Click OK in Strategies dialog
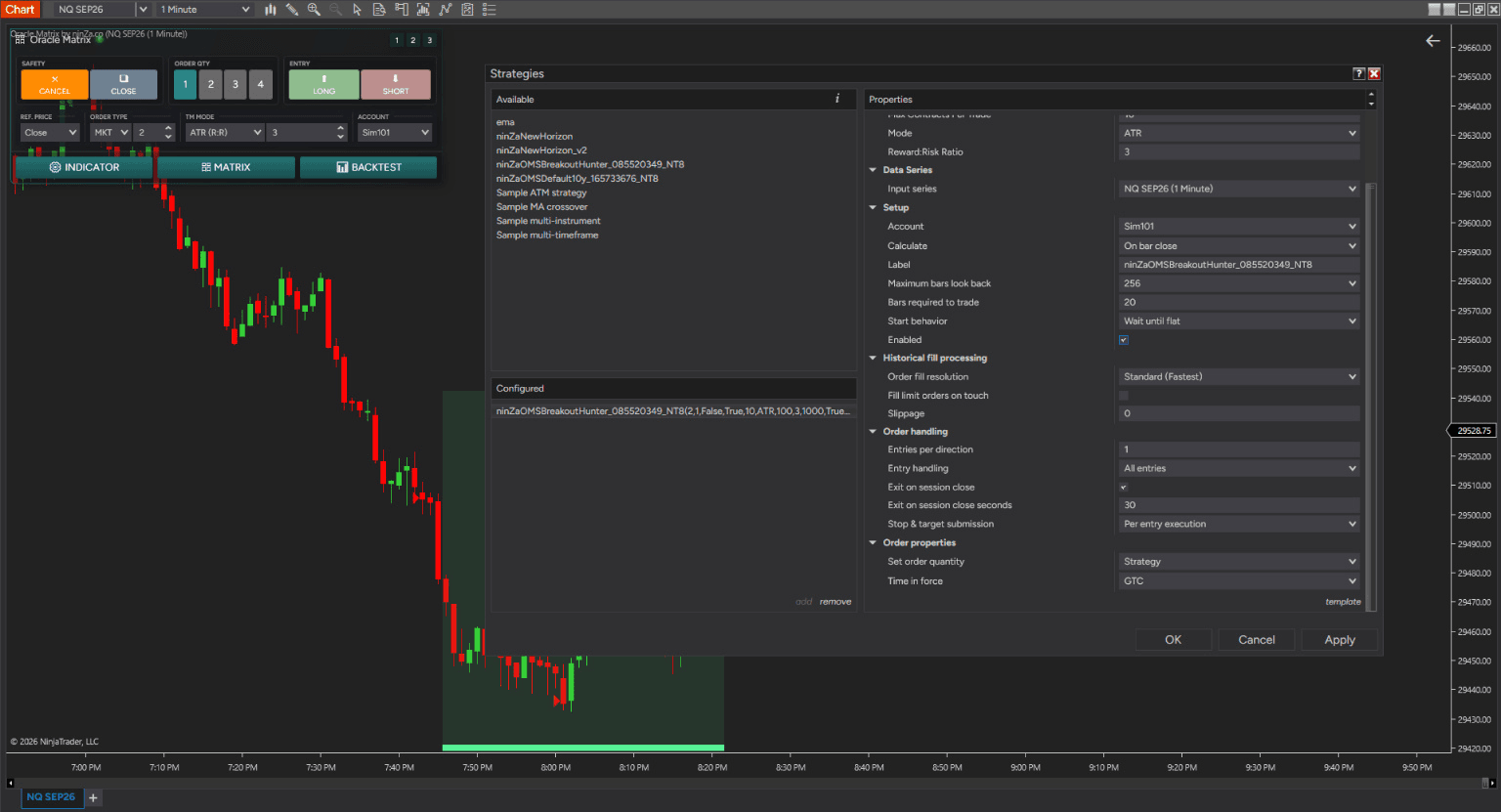This screenshot has width=1501, height=812. (x=1173, y=640)
